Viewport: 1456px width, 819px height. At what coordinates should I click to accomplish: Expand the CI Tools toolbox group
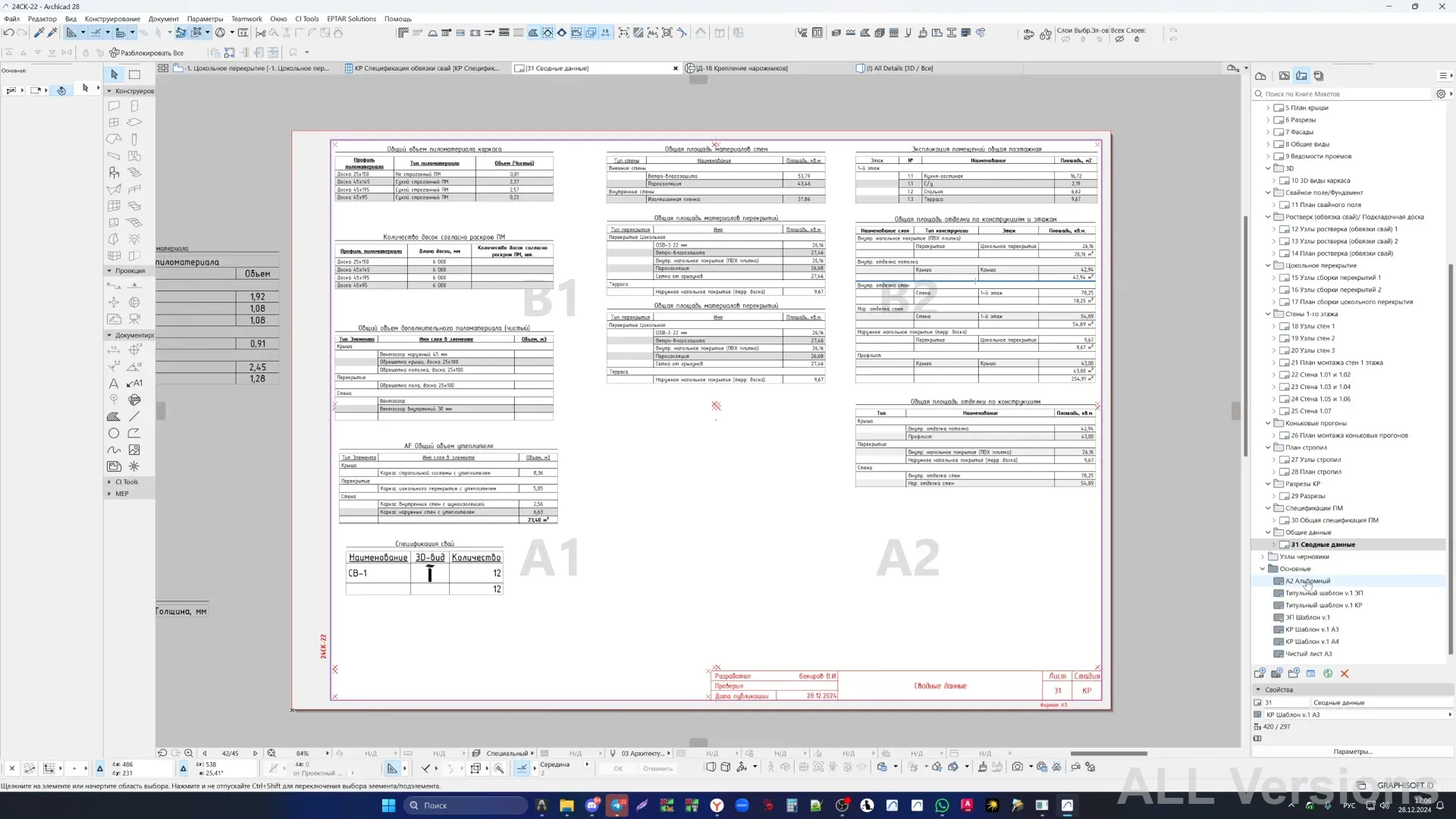(109, 482)
